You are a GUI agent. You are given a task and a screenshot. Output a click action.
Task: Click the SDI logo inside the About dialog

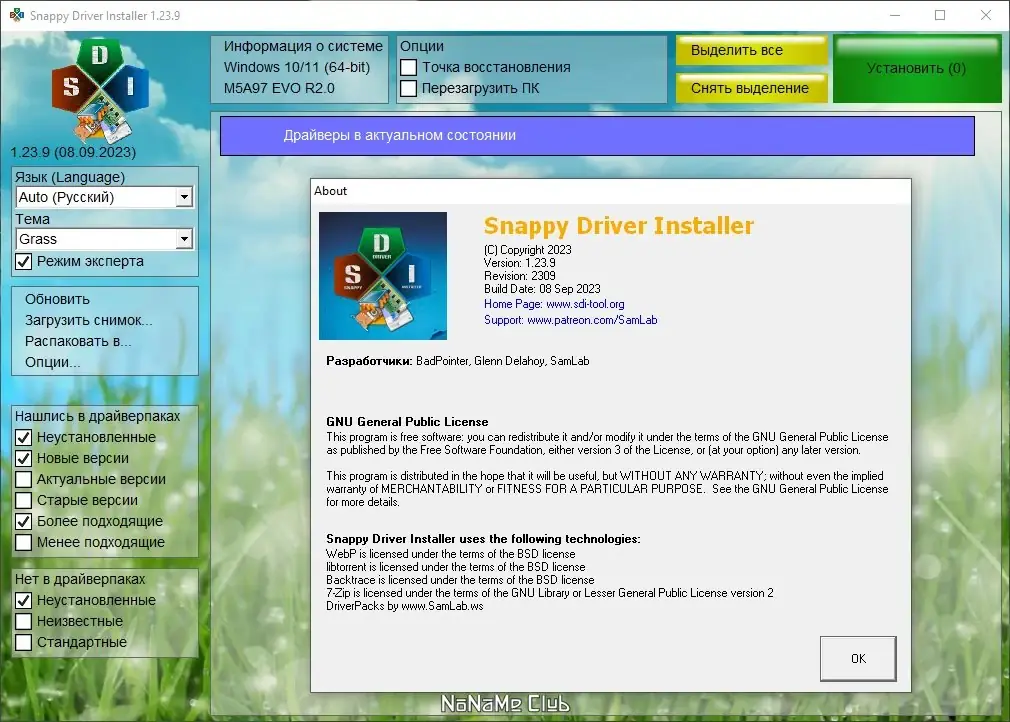pyautogui.click(x=382, y=274)
